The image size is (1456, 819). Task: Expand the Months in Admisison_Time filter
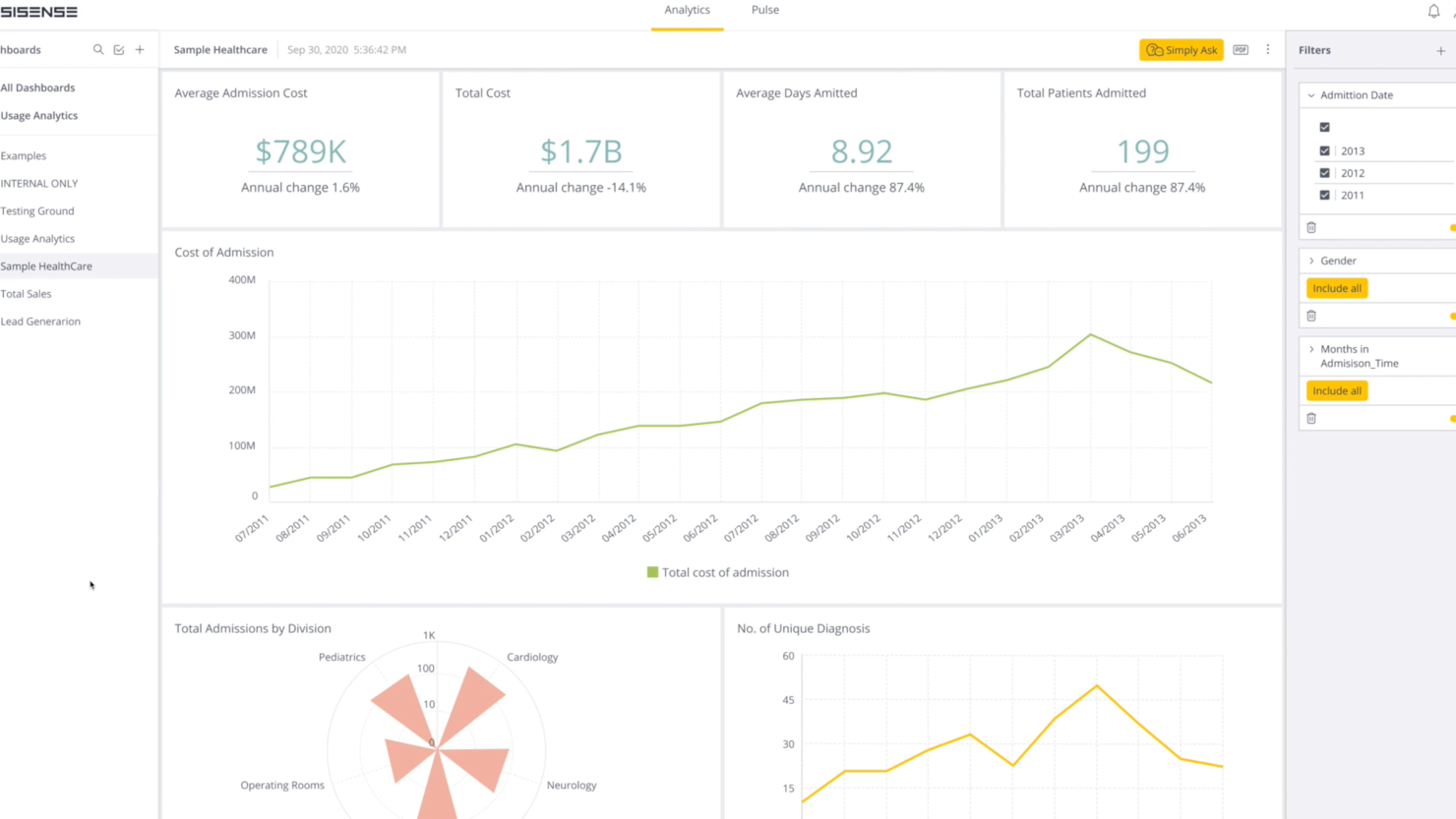(1311, 349)
